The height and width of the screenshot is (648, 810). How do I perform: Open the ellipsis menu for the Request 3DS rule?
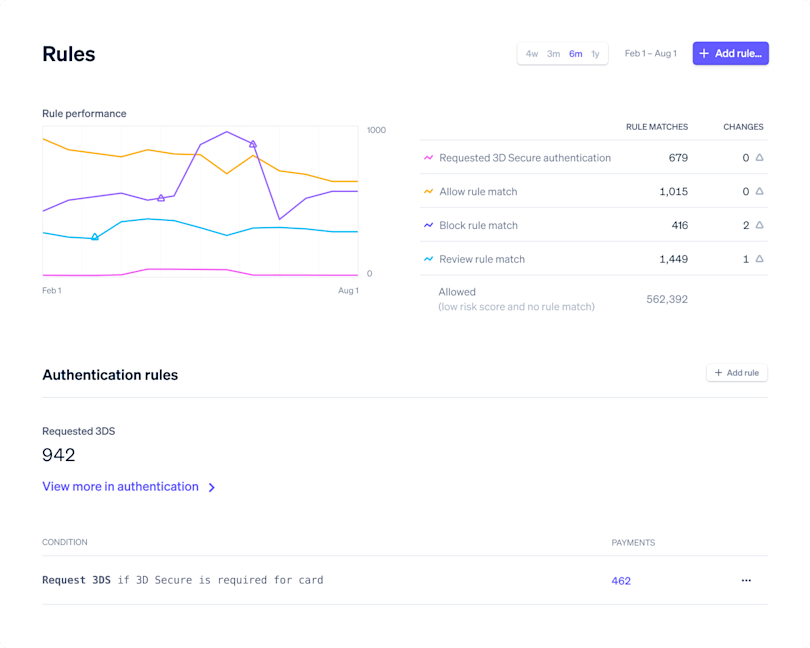(746, 580)
